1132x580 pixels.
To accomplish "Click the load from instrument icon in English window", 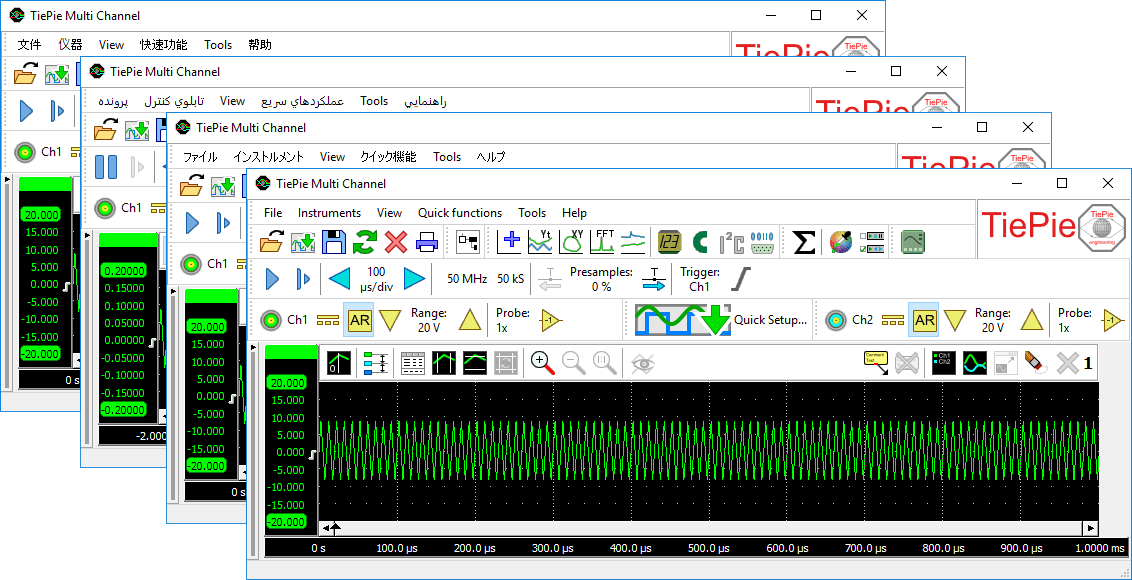I will (302, 242).
